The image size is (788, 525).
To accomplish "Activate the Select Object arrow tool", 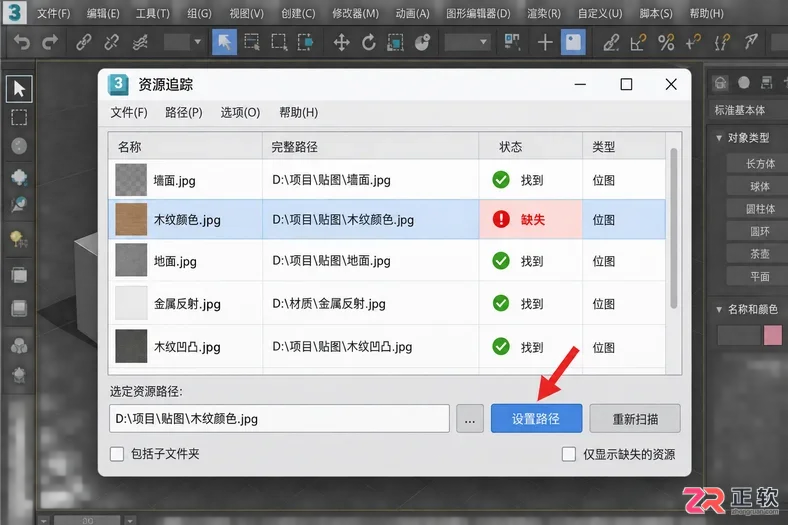I will (x=224, y=42).
